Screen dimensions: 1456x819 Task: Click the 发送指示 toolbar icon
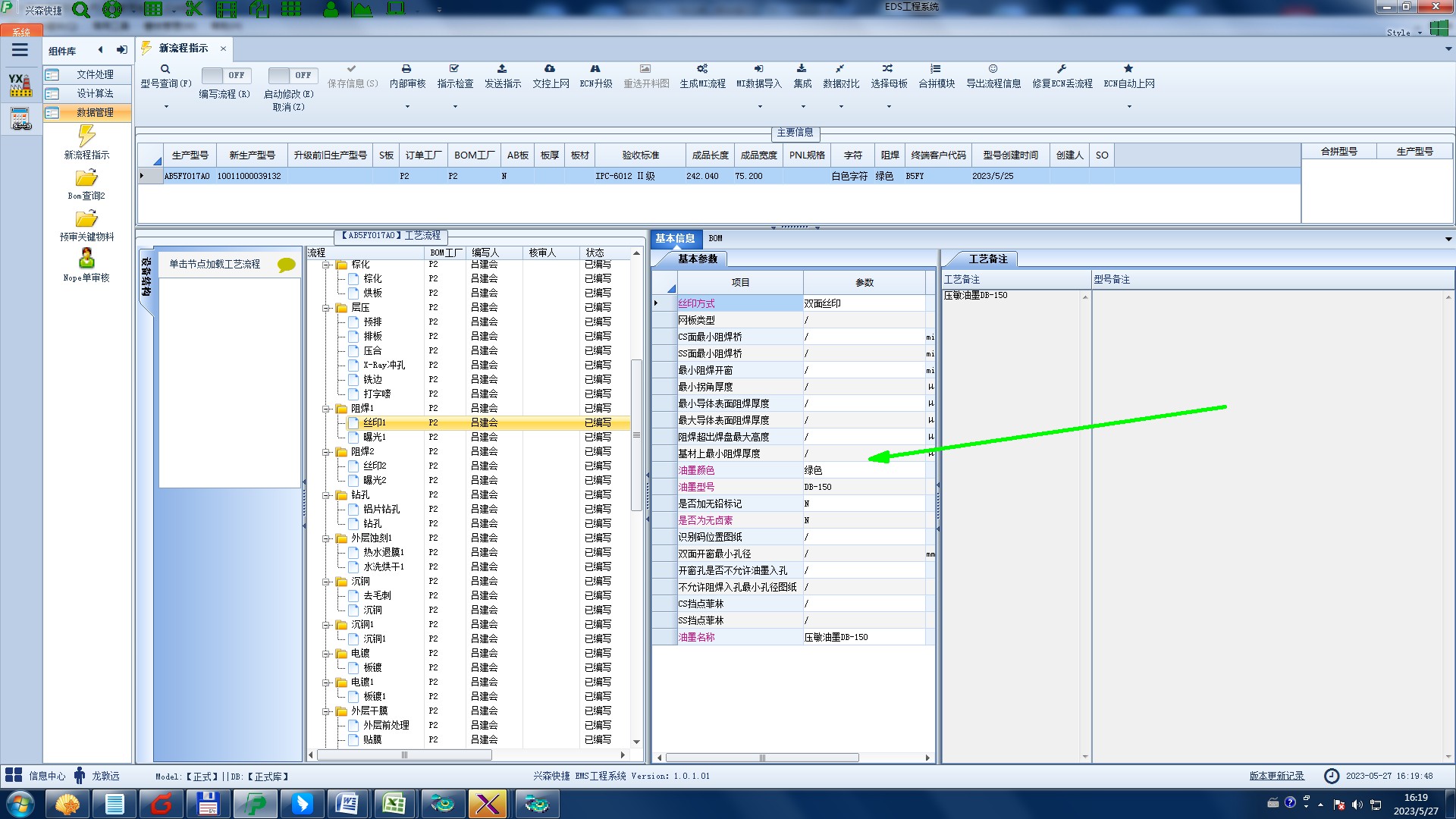coord(502,69)
